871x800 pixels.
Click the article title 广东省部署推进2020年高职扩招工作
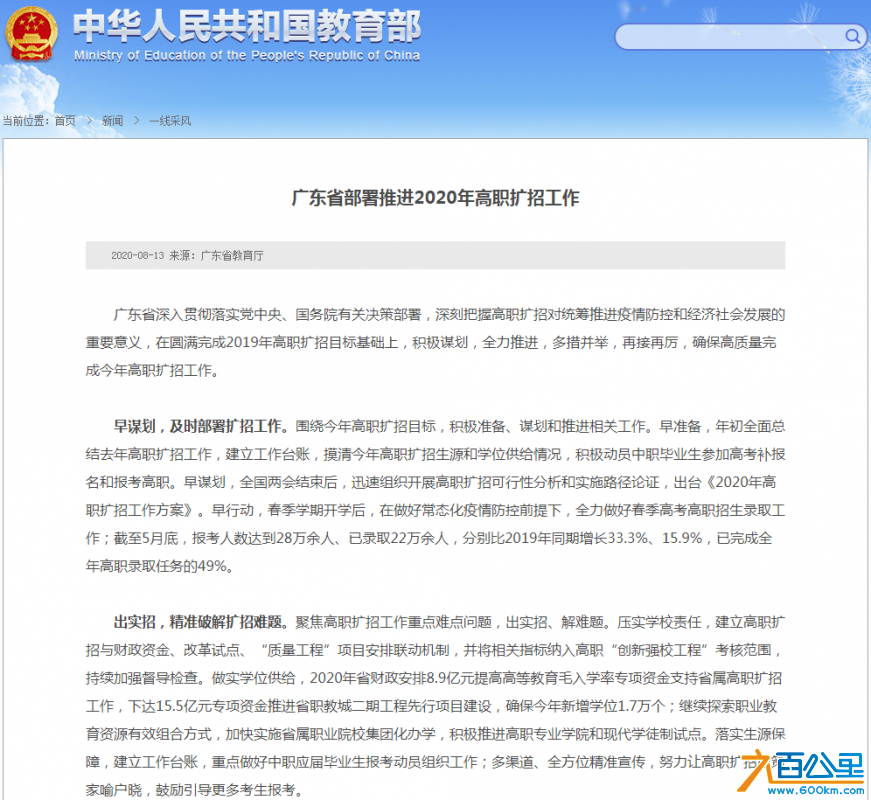pos(436,198)
